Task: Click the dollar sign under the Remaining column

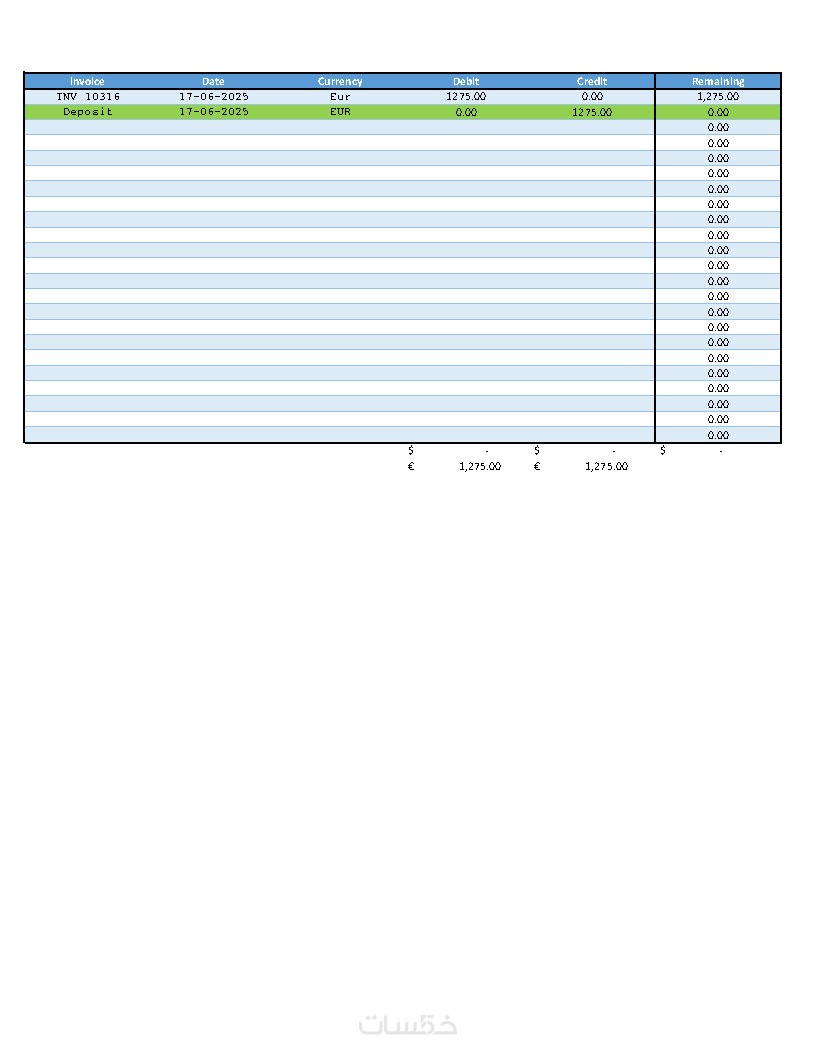Action: click(x=663, y=450)
